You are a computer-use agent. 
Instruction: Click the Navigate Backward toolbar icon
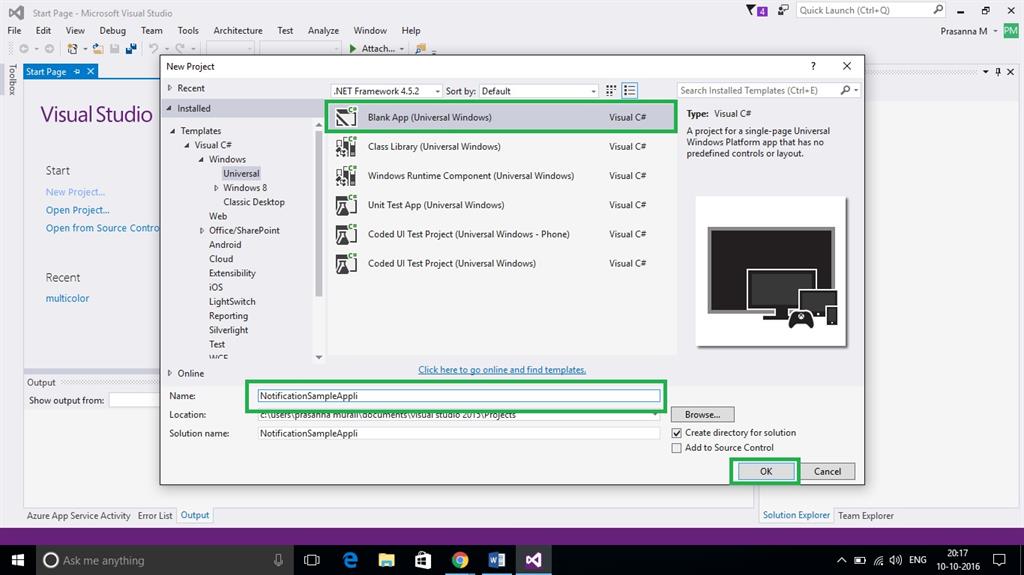24,48
